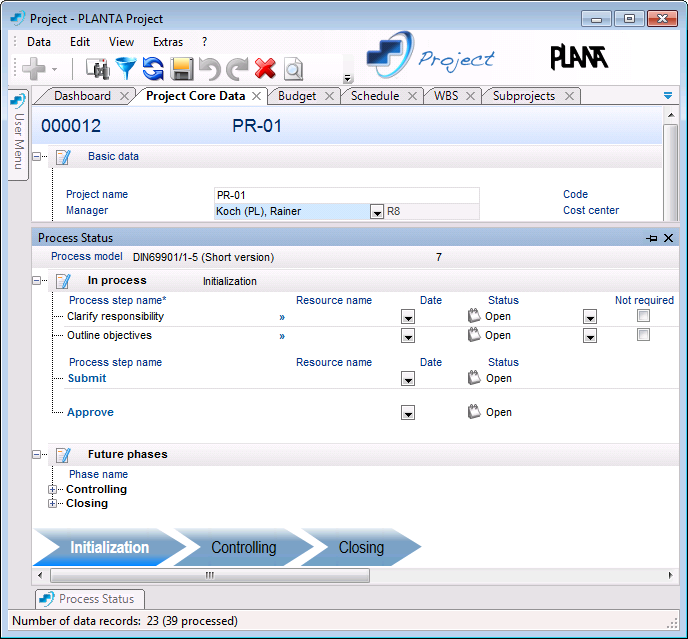Expand the Closing phase
The width and height of the screenshot is (688, 639).
pos(52,503)
